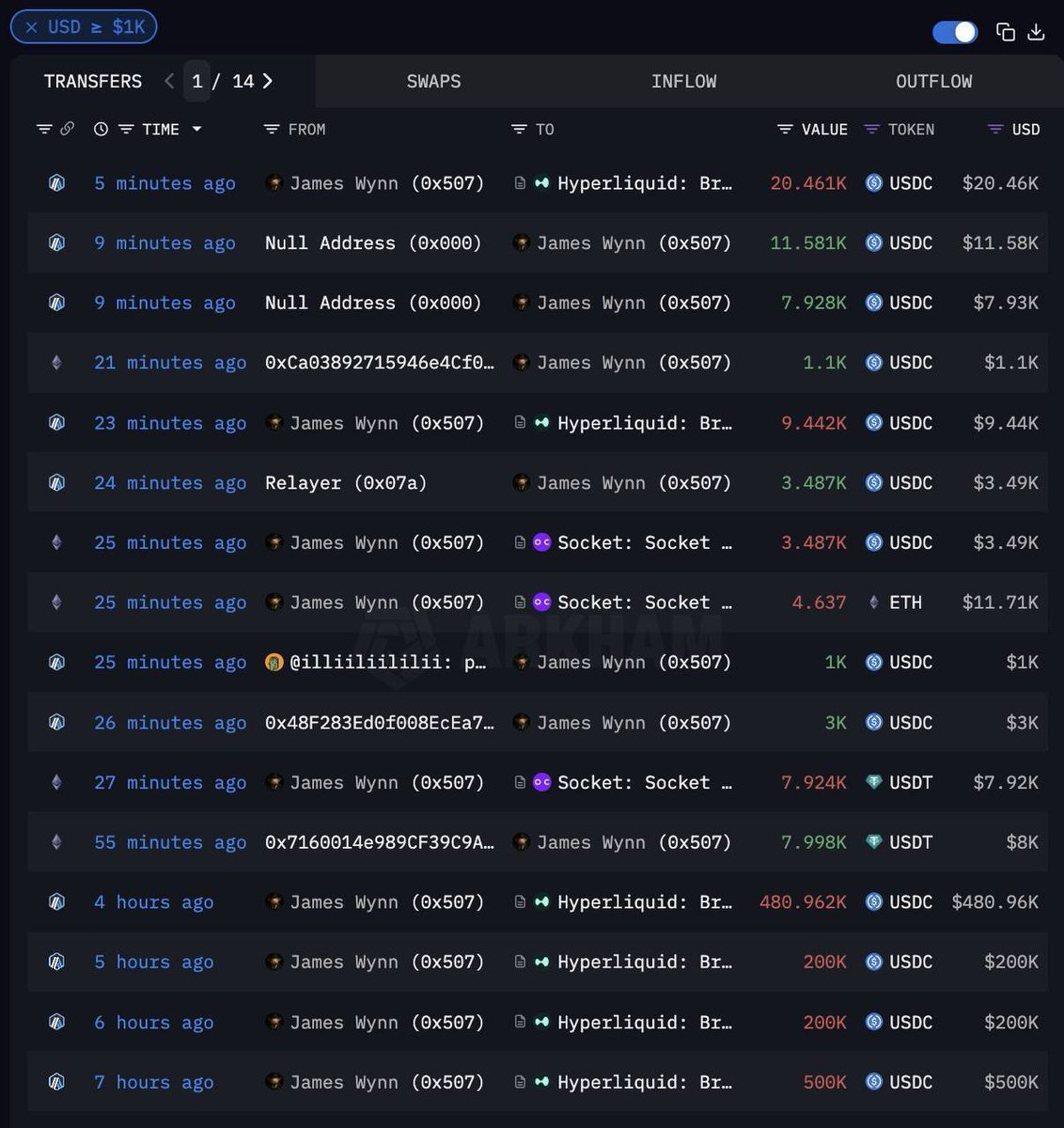Select value 480.962K
The width and height of the screenshot is (1064, 1128).
tap(803, 902)
